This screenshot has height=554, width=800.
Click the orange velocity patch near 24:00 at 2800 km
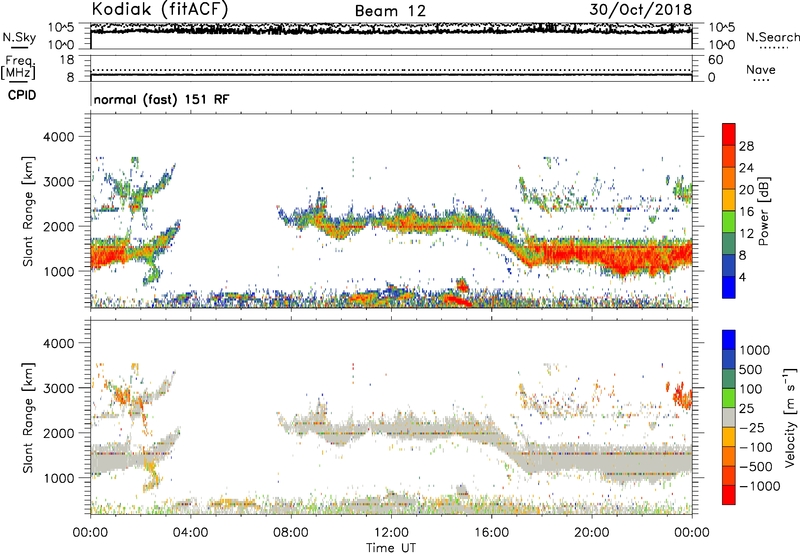[682, 396]
